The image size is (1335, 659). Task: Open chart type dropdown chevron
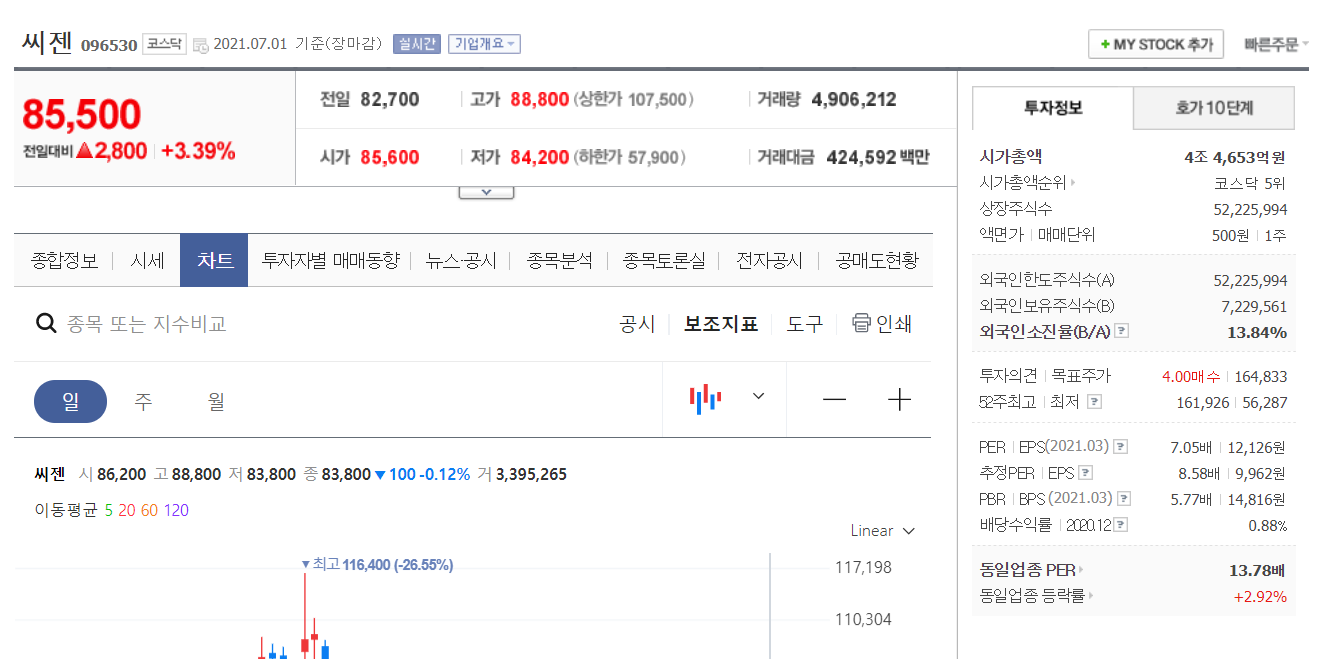pyautogui.click(x=758, y=396)
